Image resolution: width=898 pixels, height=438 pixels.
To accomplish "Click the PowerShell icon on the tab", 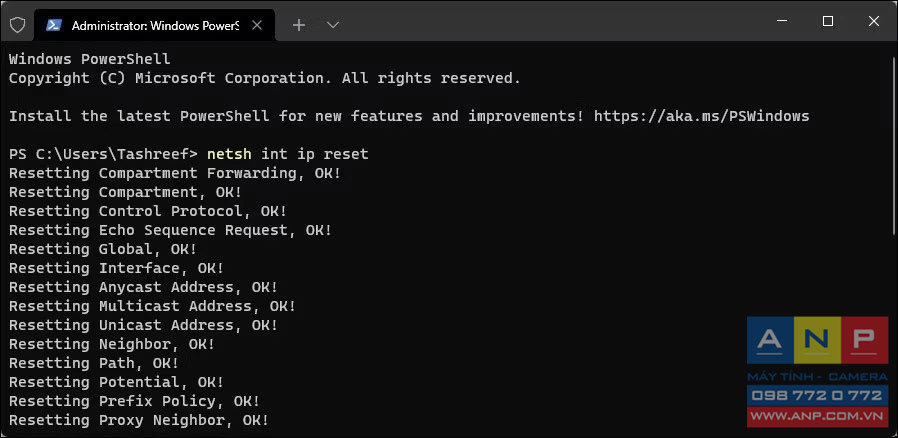I will coord(54,25).
